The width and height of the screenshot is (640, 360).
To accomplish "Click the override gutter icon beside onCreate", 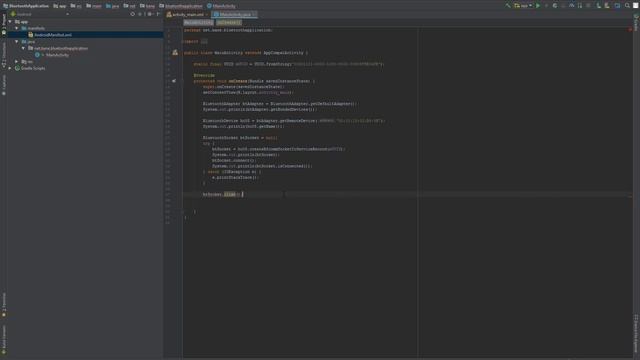I will (x=173, y=81).
